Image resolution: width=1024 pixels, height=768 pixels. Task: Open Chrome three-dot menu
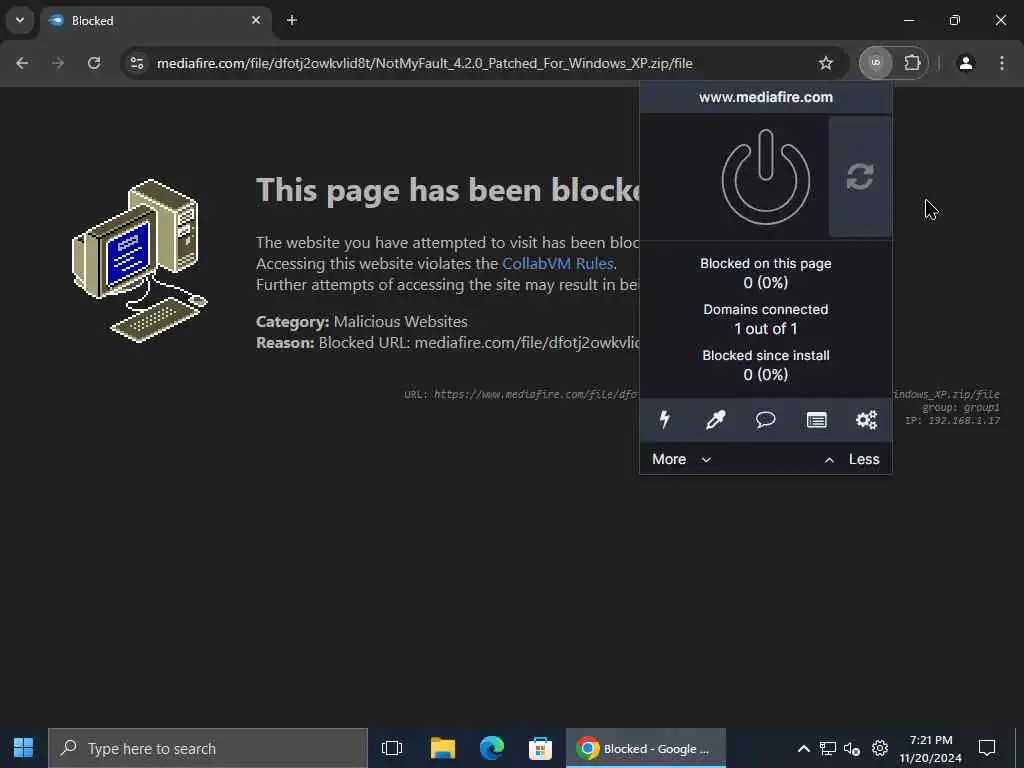coord(1002,63)
